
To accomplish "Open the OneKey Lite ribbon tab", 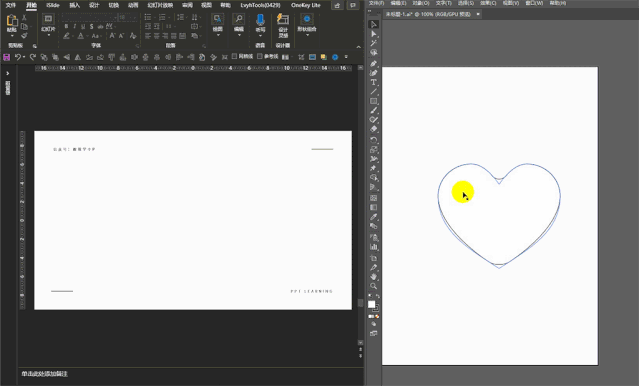I will (306, 5).
